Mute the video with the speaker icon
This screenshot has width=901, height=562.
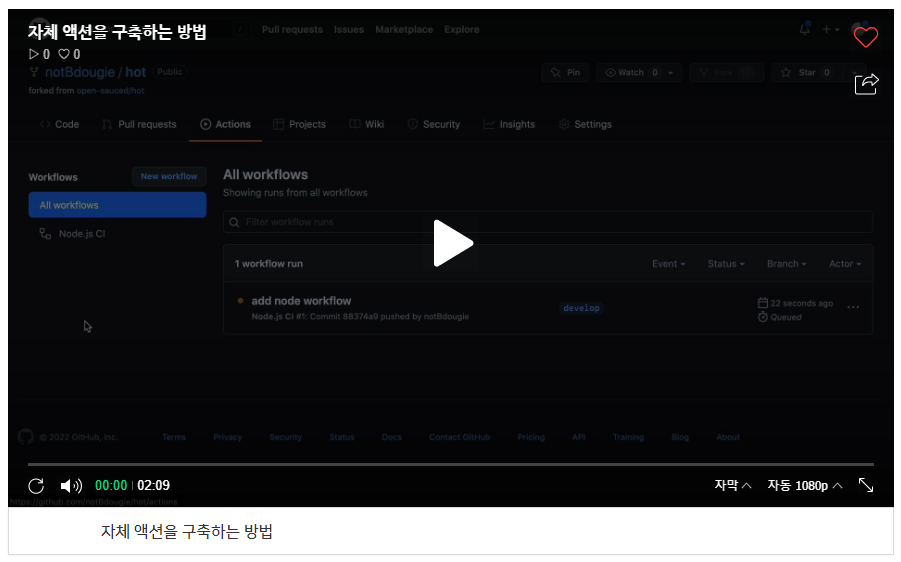(71, 486)
